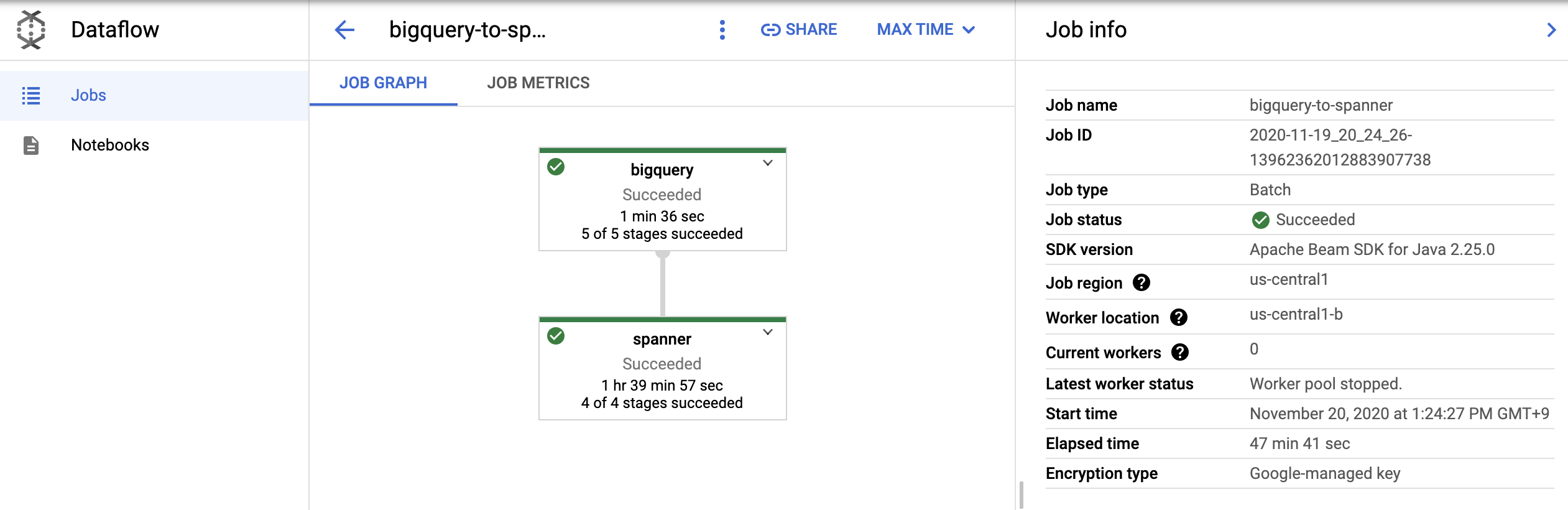This screenshot has width=1568, height=510.
Task: Open help tooltip for Job region
Action: point(1141,282)
